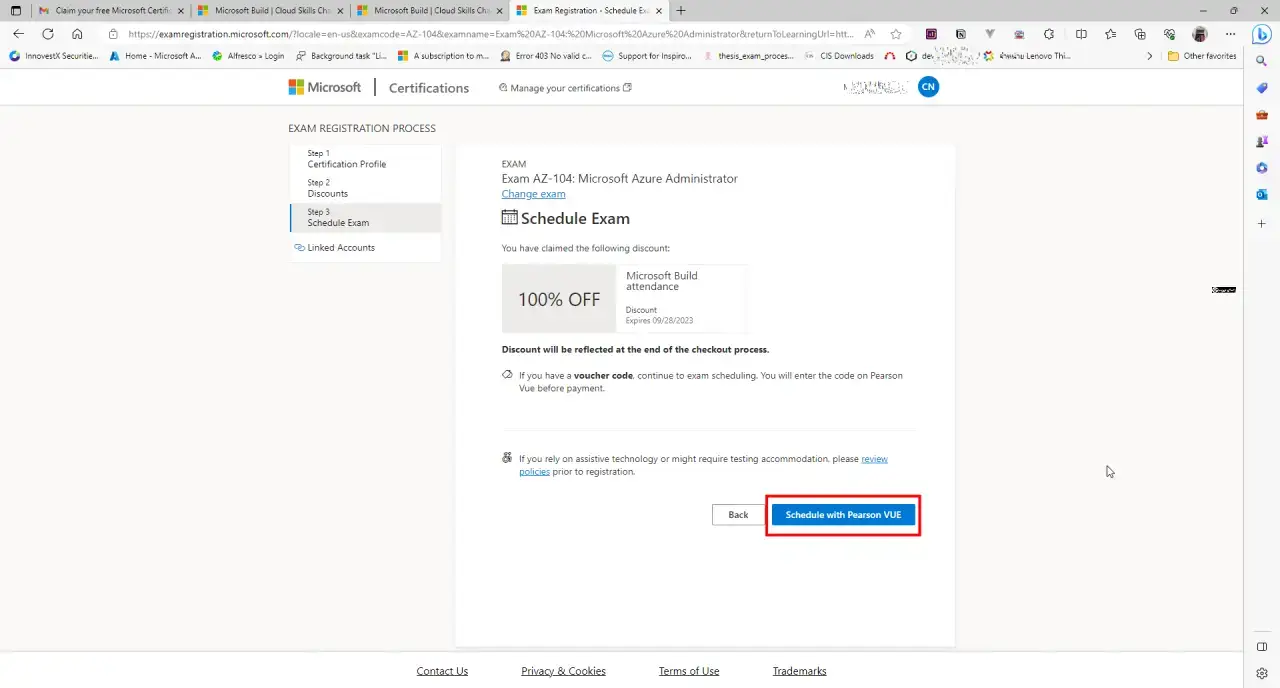The height and width of the screenshot is (688, 1280).
Task: Open the Outlook sidebar icon
Action: (x=1262, y=195)
